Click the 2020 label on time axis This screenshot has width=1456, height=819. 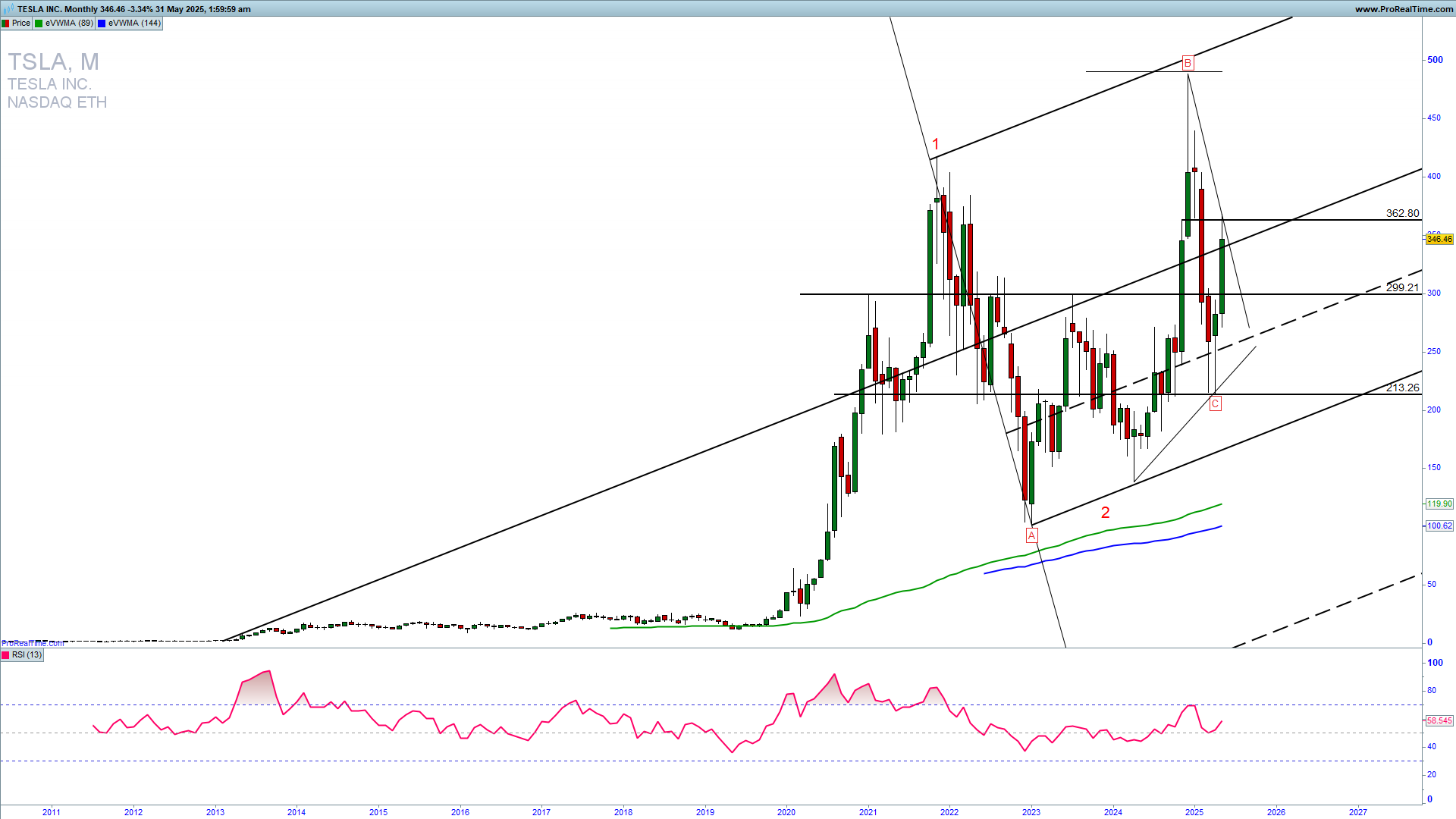point(786,812)
